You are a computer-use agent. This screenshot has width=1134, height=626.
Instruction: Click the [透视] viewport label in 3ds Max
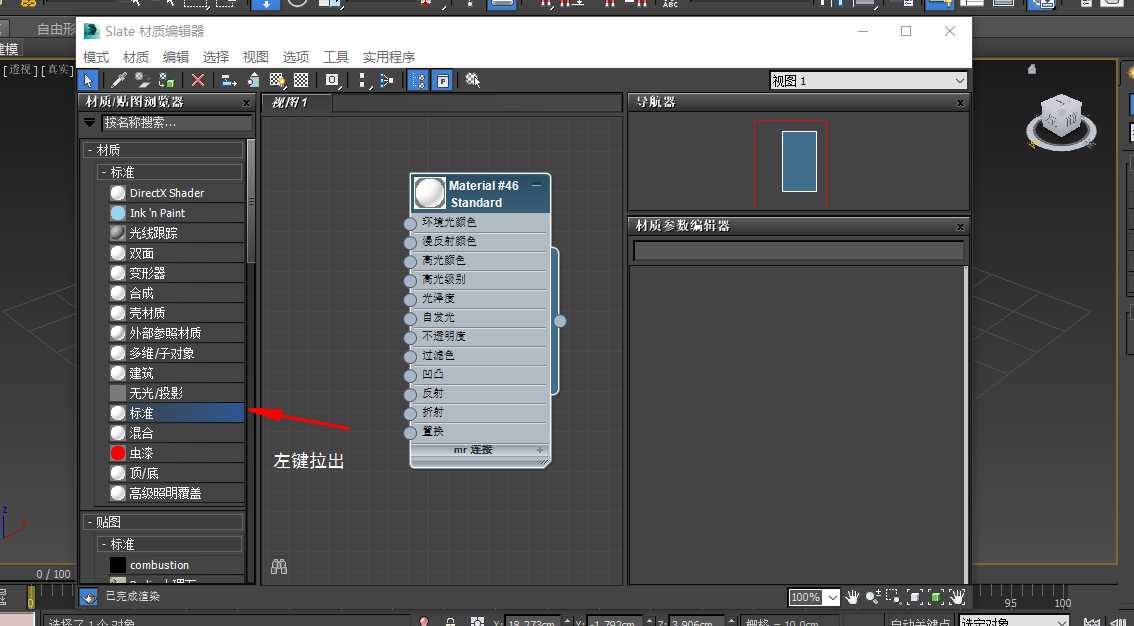[x=20, y=69]
